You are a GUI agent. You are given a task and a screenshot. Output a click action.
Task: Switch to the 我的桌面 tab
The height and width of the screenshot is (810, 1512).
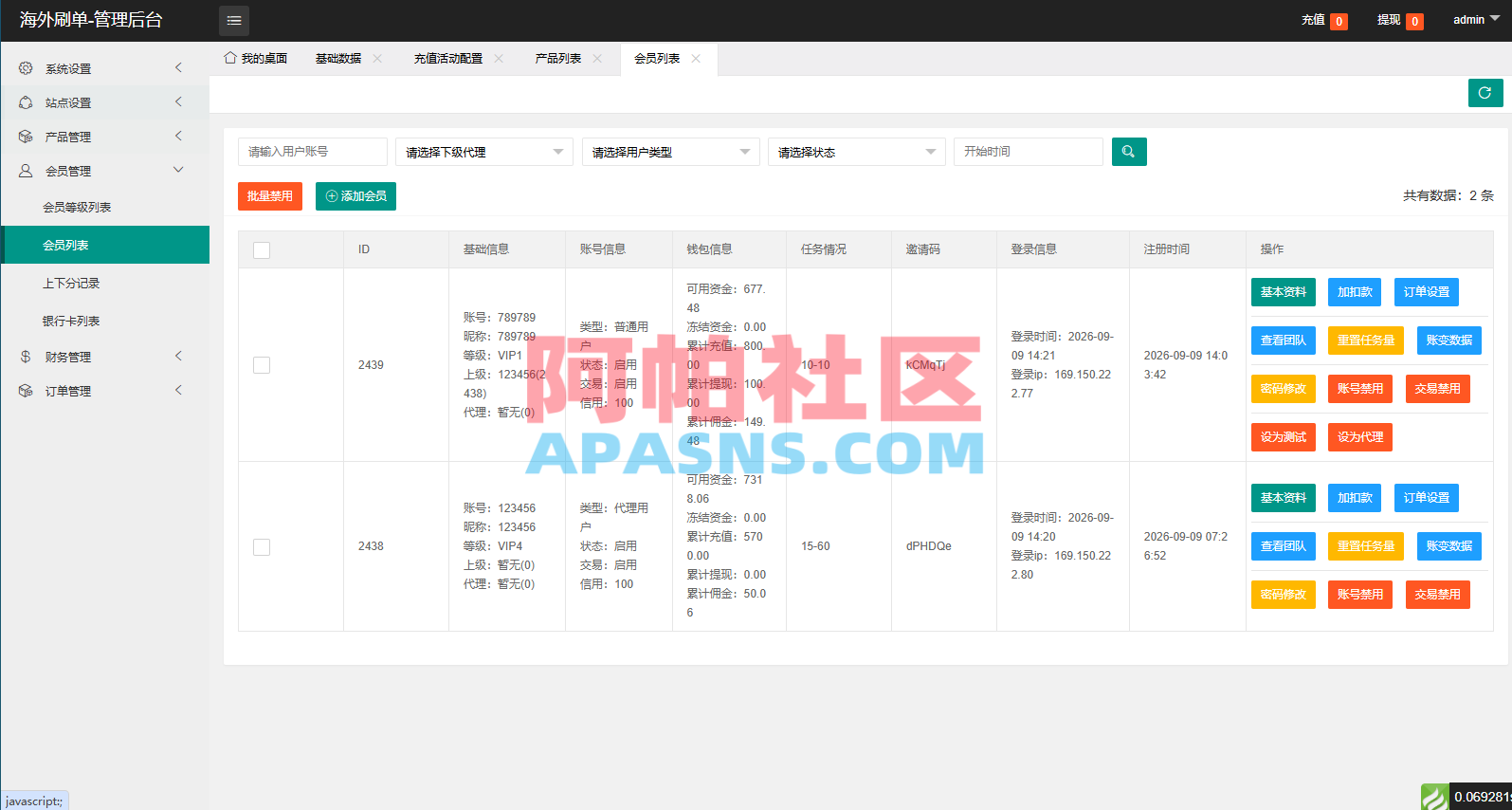(x=255, y=59)
